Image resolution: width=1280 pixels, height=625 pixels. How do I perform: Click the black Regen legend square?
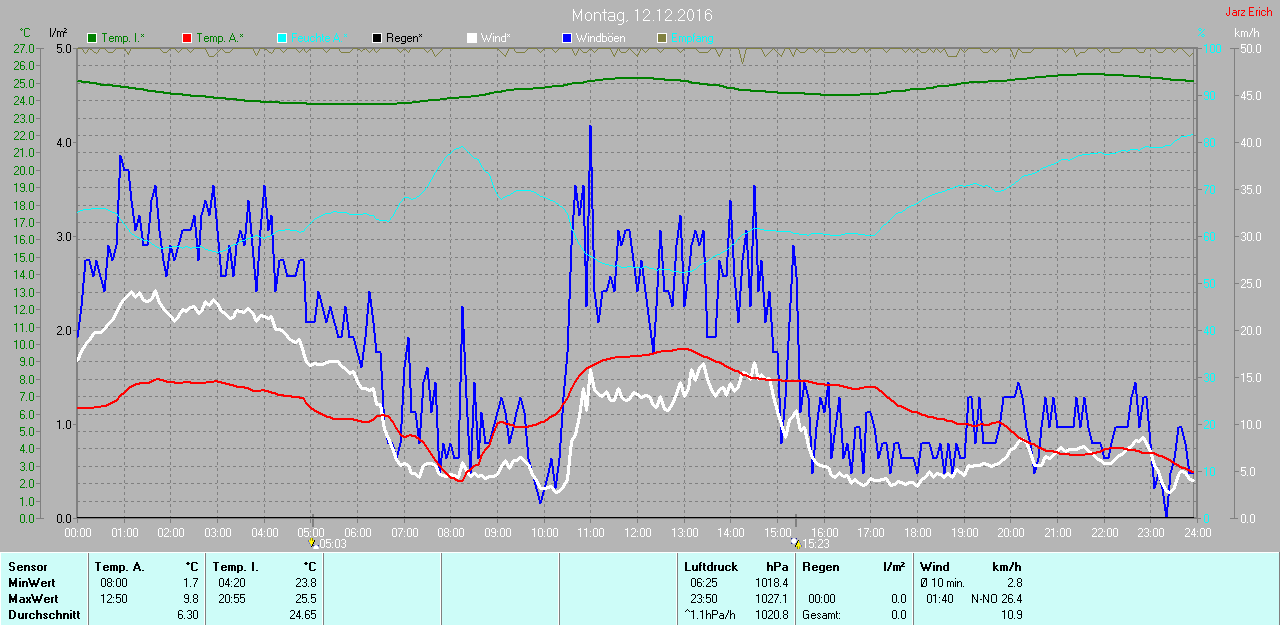[376, 38]
